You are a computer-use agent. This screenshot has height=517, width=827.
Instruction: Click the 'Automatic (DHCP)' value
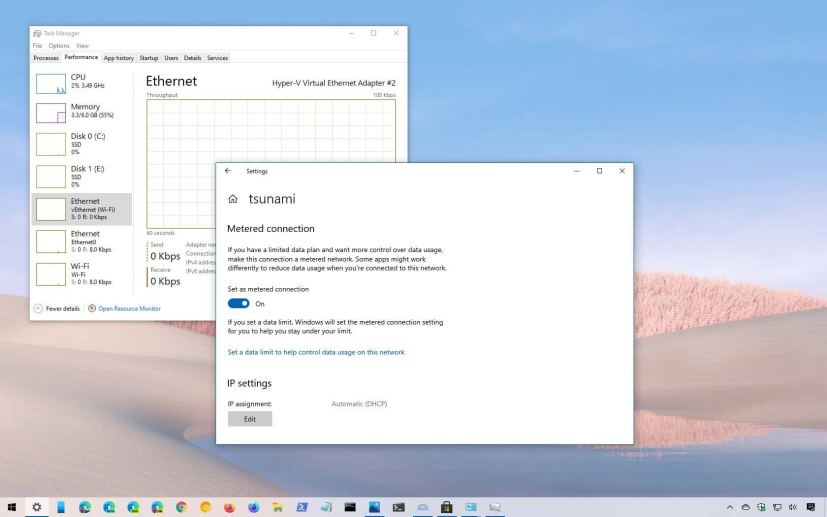pos(359,404)
